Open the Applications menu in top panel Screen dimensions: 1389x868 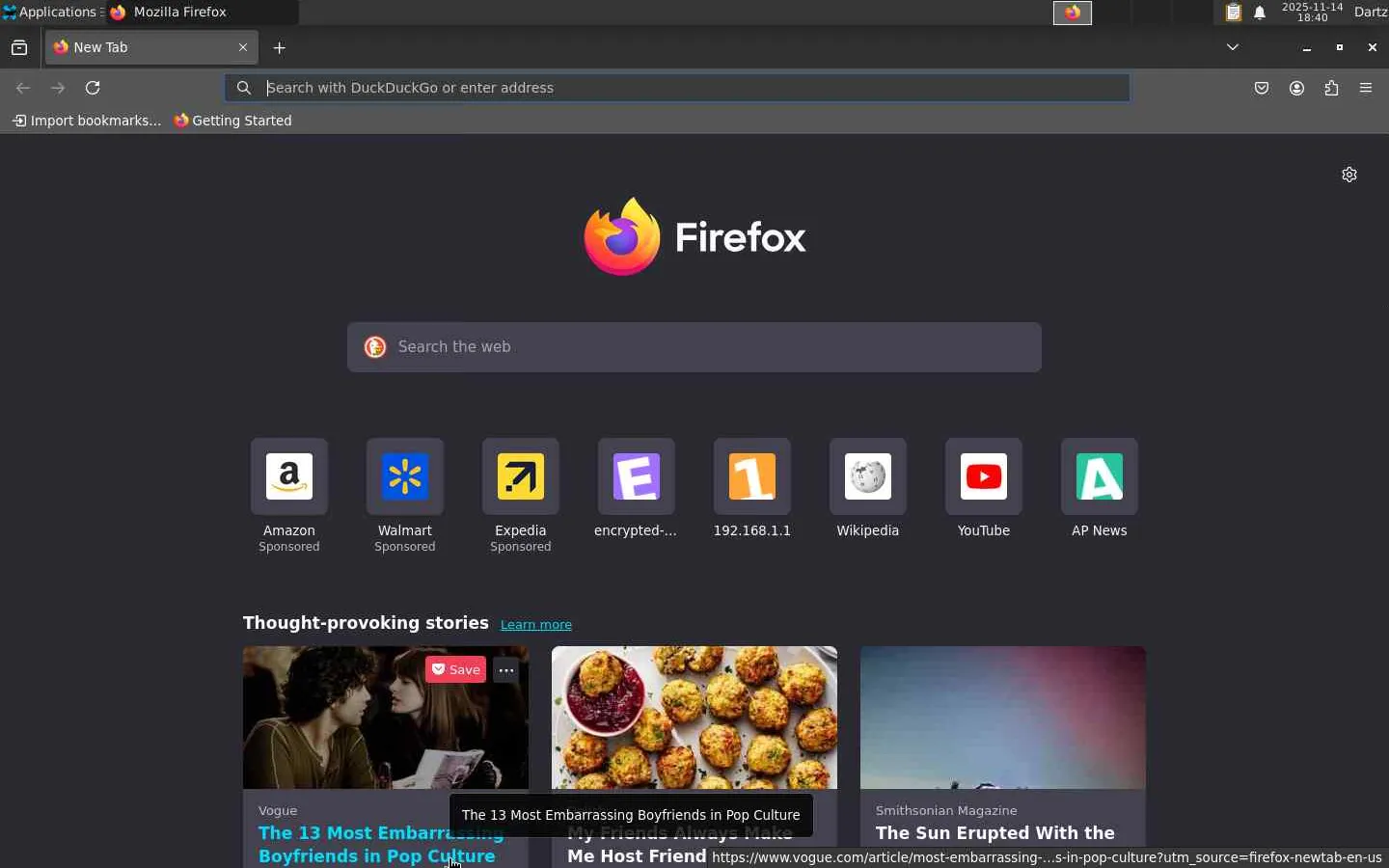52,13
